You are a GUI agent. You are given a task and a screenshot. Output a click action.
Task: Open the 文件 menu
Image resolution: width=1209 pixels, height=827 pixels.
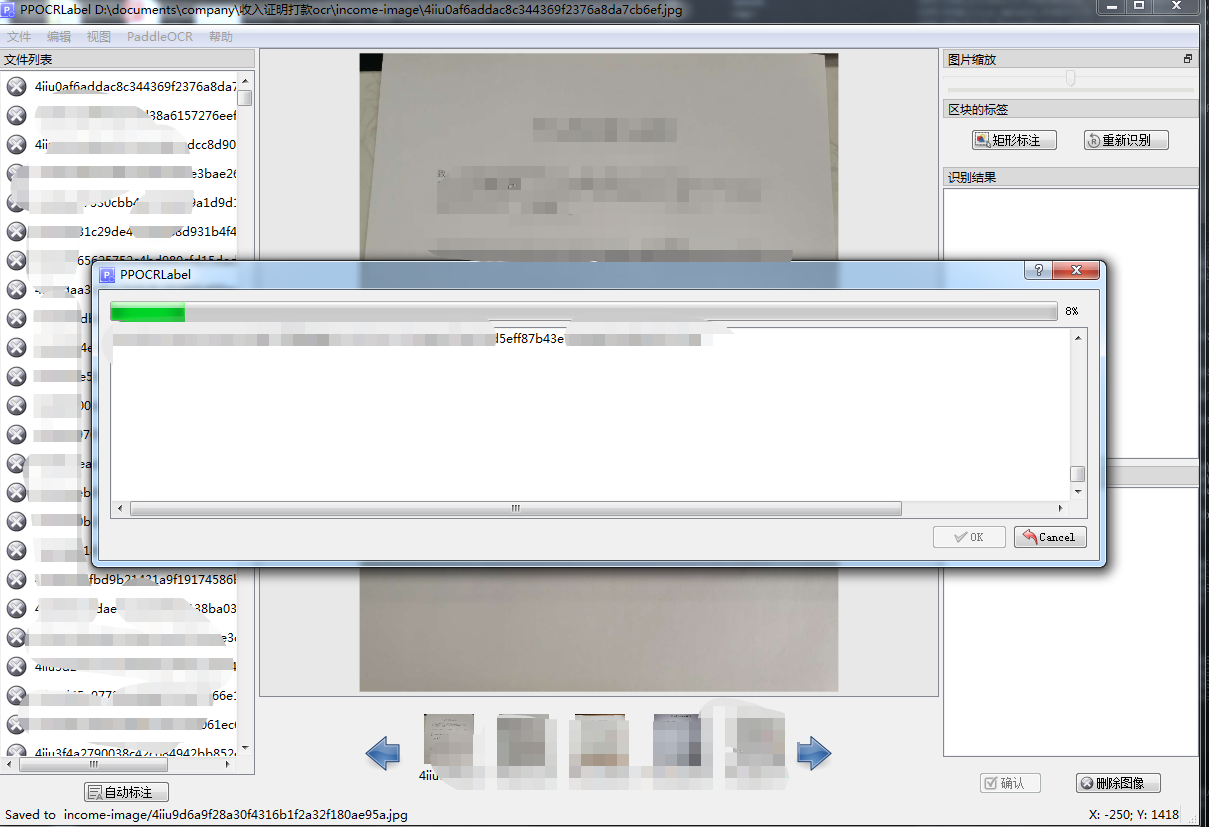point(19,36)
